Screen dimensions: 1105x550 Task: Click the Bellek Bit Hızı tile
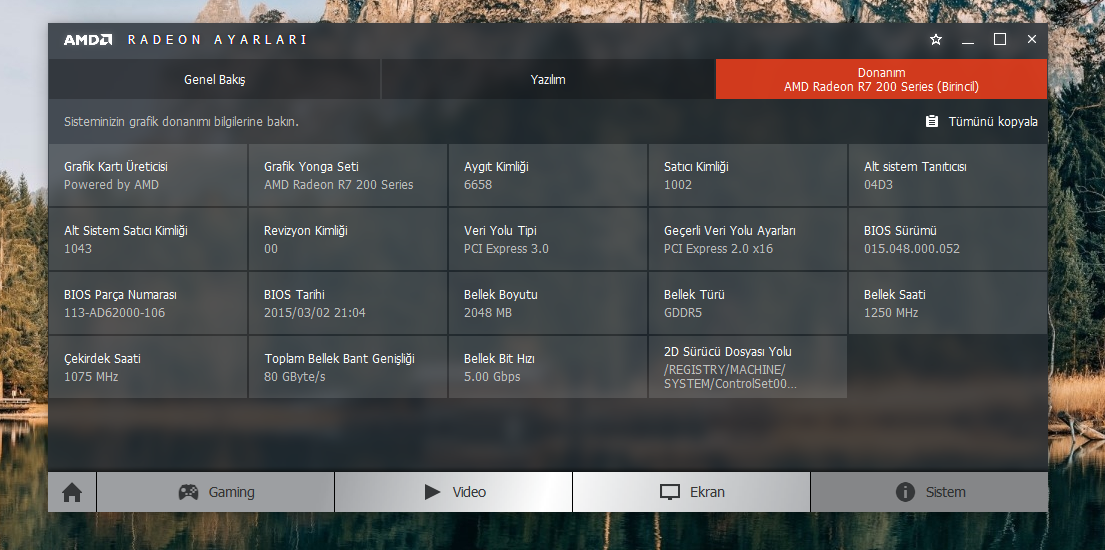click(548, 367)
